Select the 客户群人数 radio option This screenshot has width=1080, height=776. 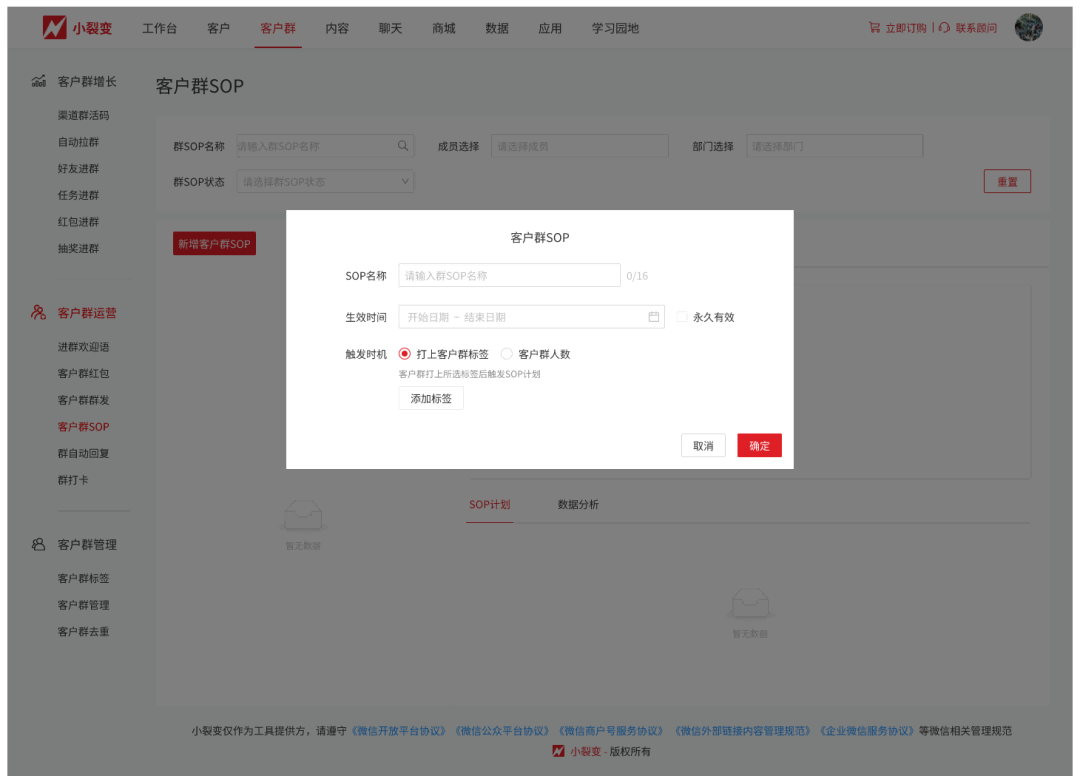coord(507,354)
